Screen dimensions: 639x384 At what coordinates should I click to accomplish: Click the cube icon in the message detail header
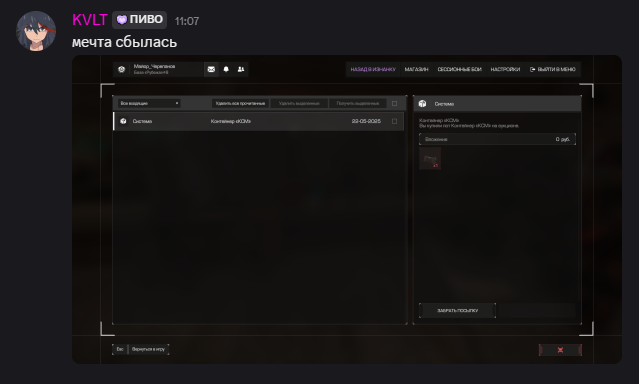coord(422,104)
